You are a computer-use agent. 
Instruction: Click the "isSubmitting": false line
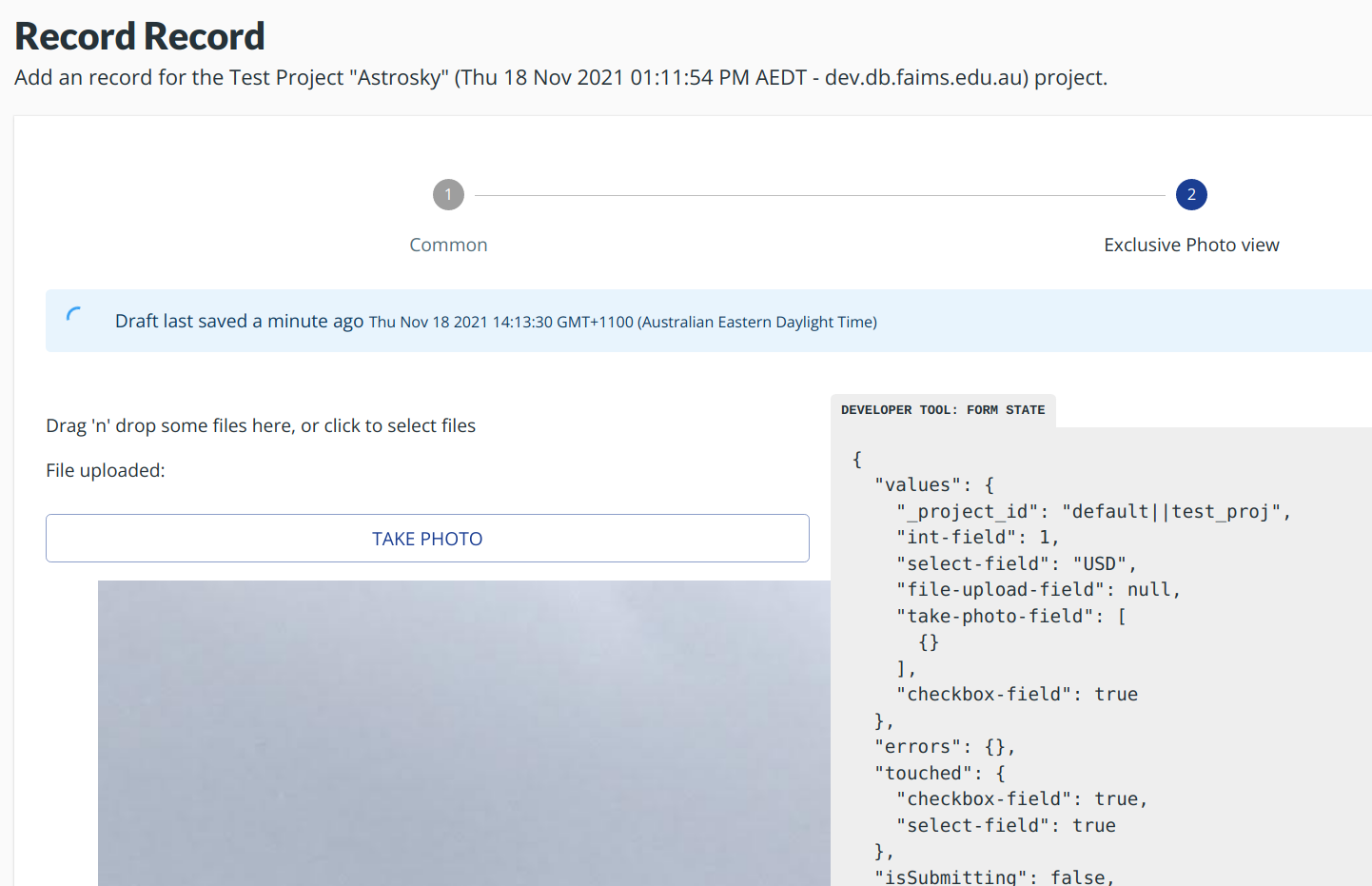(x=994, y=876)
